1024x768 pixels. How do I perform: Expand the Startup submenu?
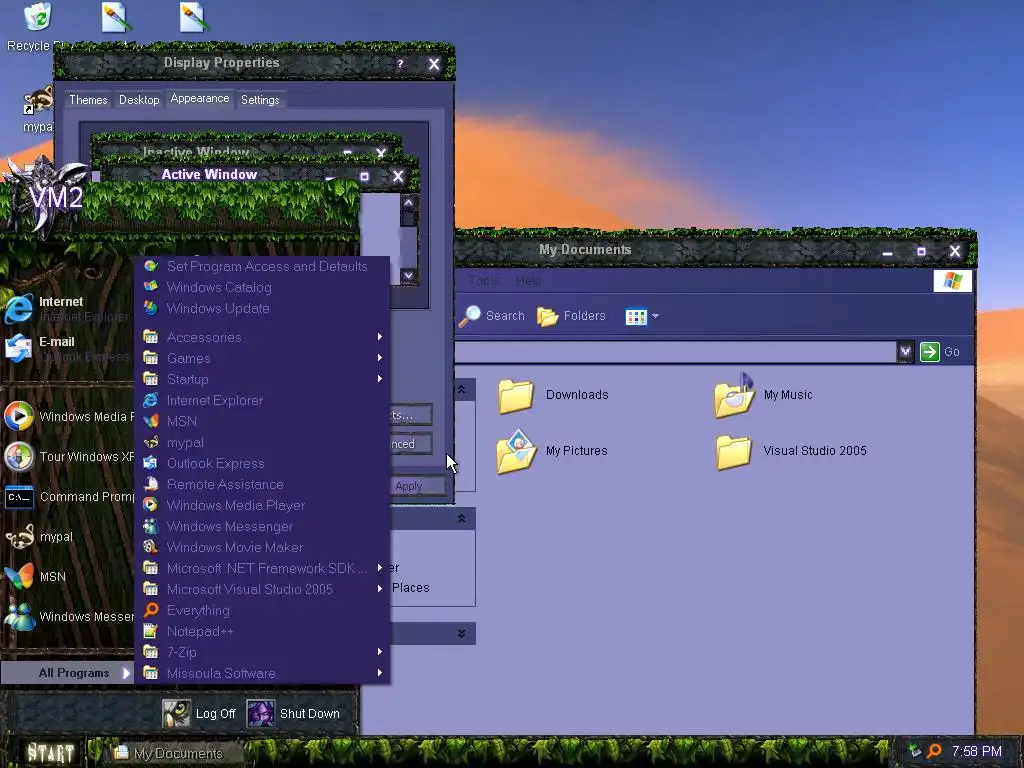tap(262, 379)
